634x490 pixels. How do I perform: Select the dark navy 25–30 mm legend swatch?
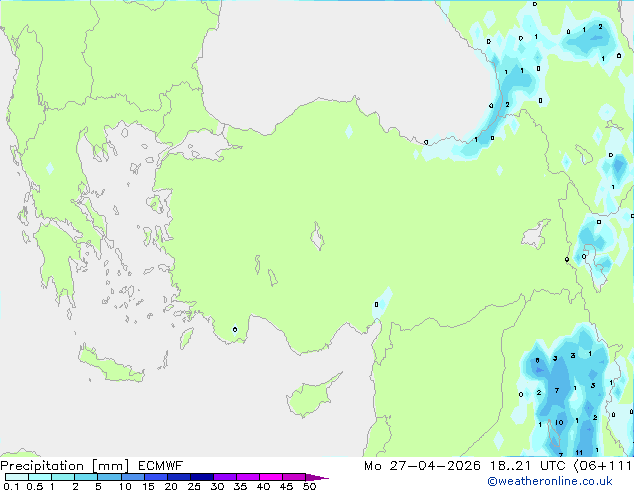click(x=202, y=477)
